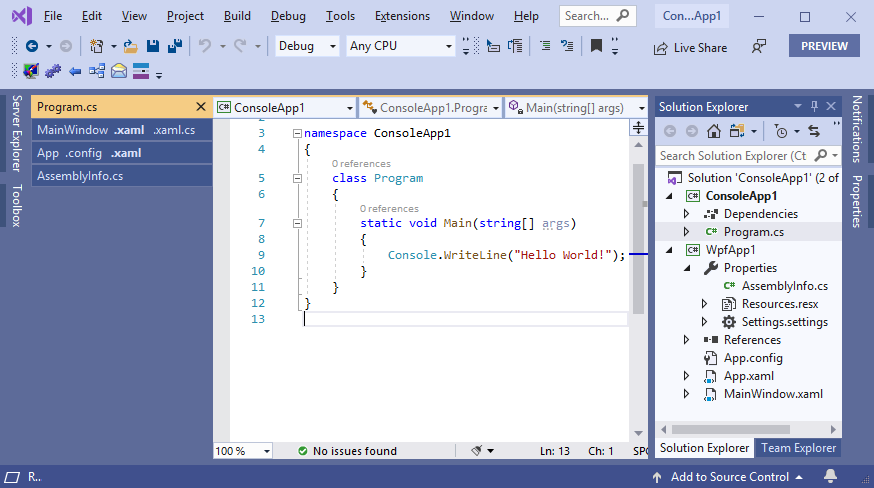Viewport: 874px width, 488px height.
Task: Collapse the Program class outlining region
Action: click(x=297, y=178)
